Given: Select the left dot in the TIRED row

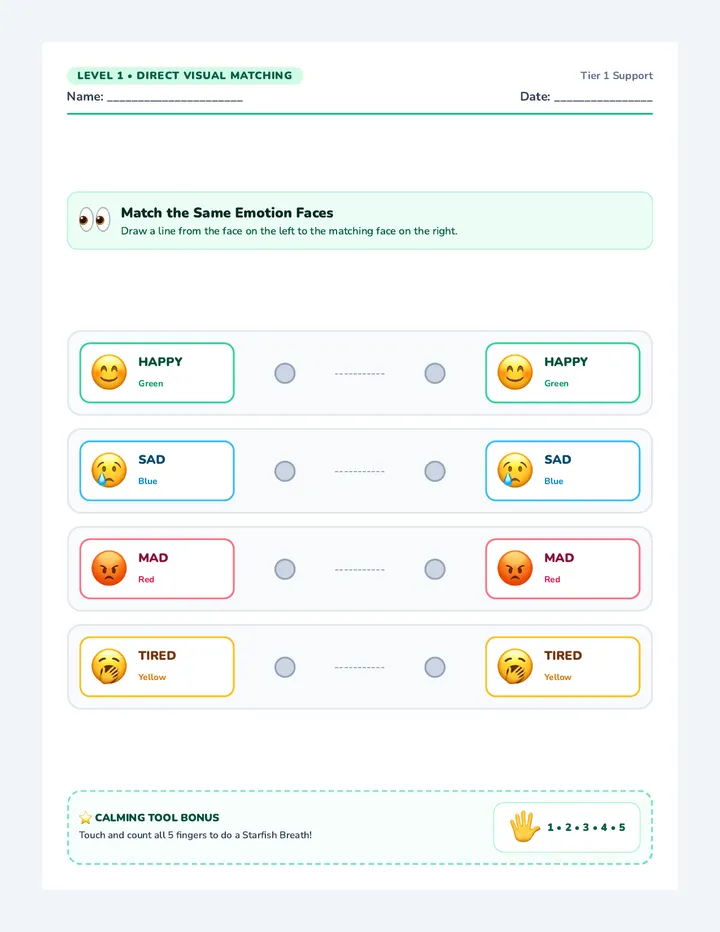Looking at the screenshot, I should 285,667.
